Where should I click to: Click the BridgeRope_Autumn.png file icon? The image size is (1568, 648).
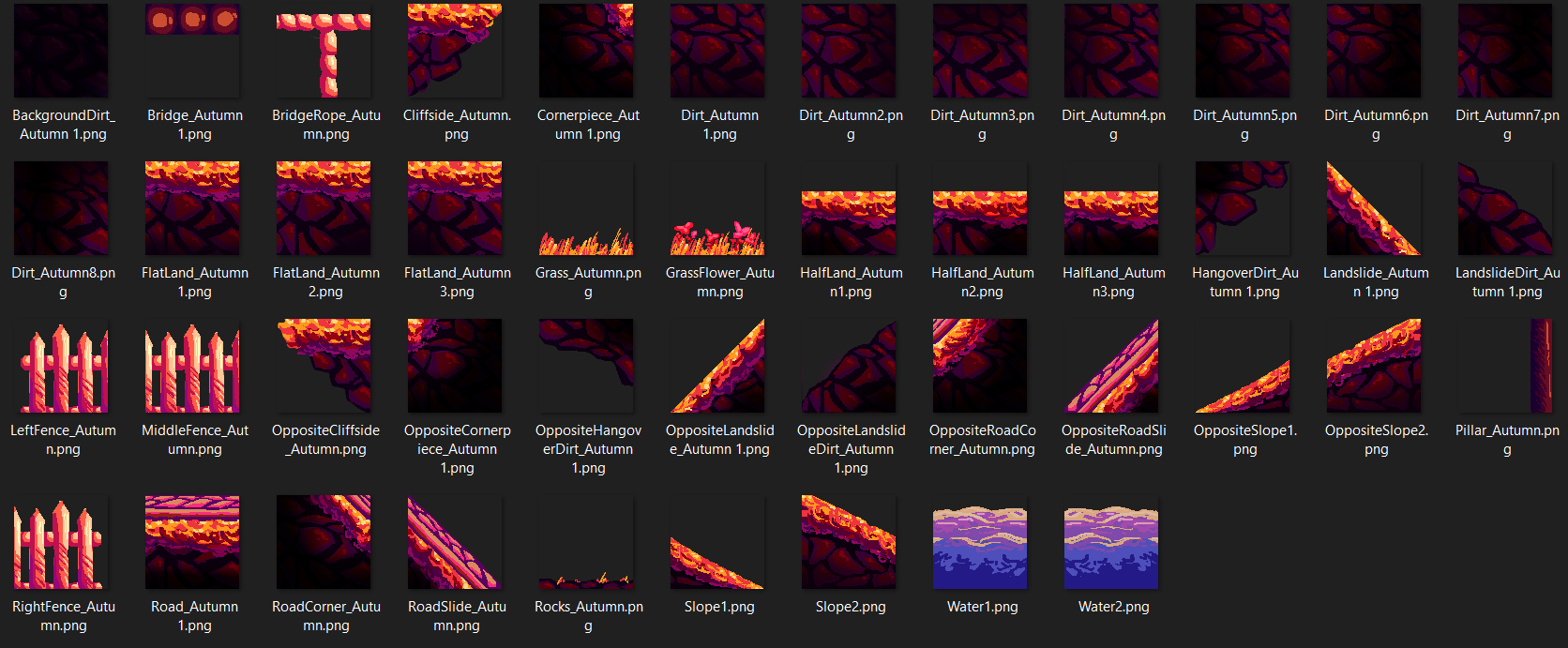click(x=324, y=52)
